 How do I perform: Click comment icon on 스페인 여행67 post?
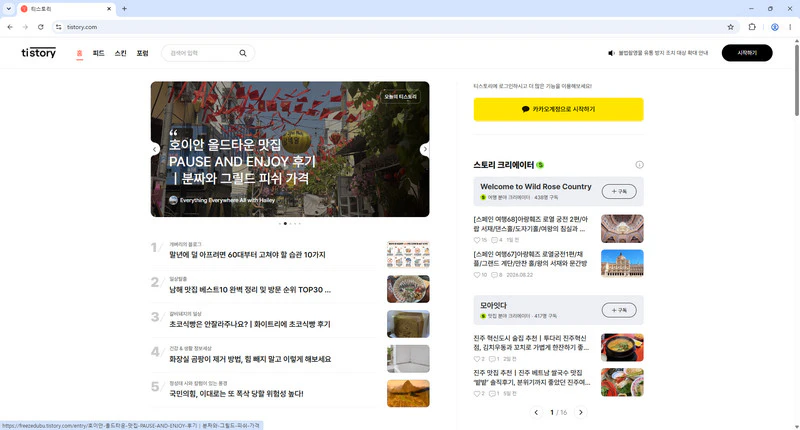pyautogui.click(x=494, y=275)
